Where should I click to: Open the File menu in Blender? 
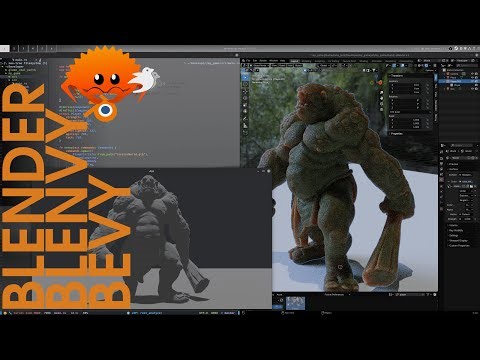[249, 61]
